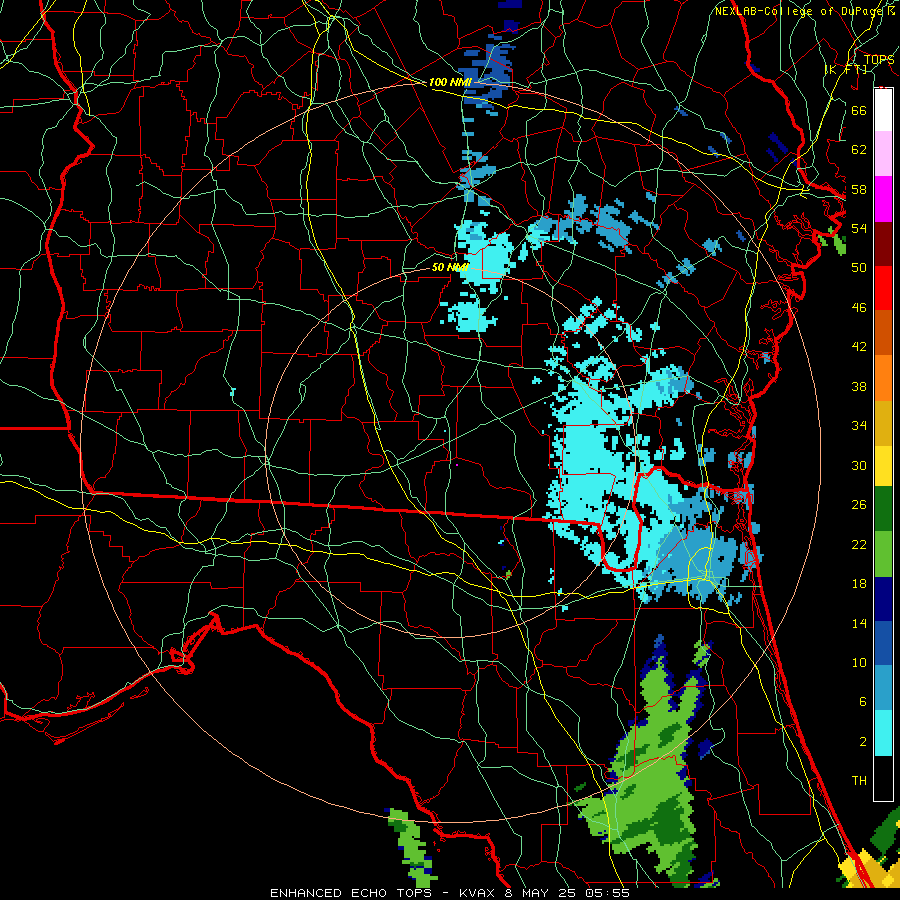Pick the cyan legend swatch
Viewport: 900px width, 900px height.
point(883,732)
